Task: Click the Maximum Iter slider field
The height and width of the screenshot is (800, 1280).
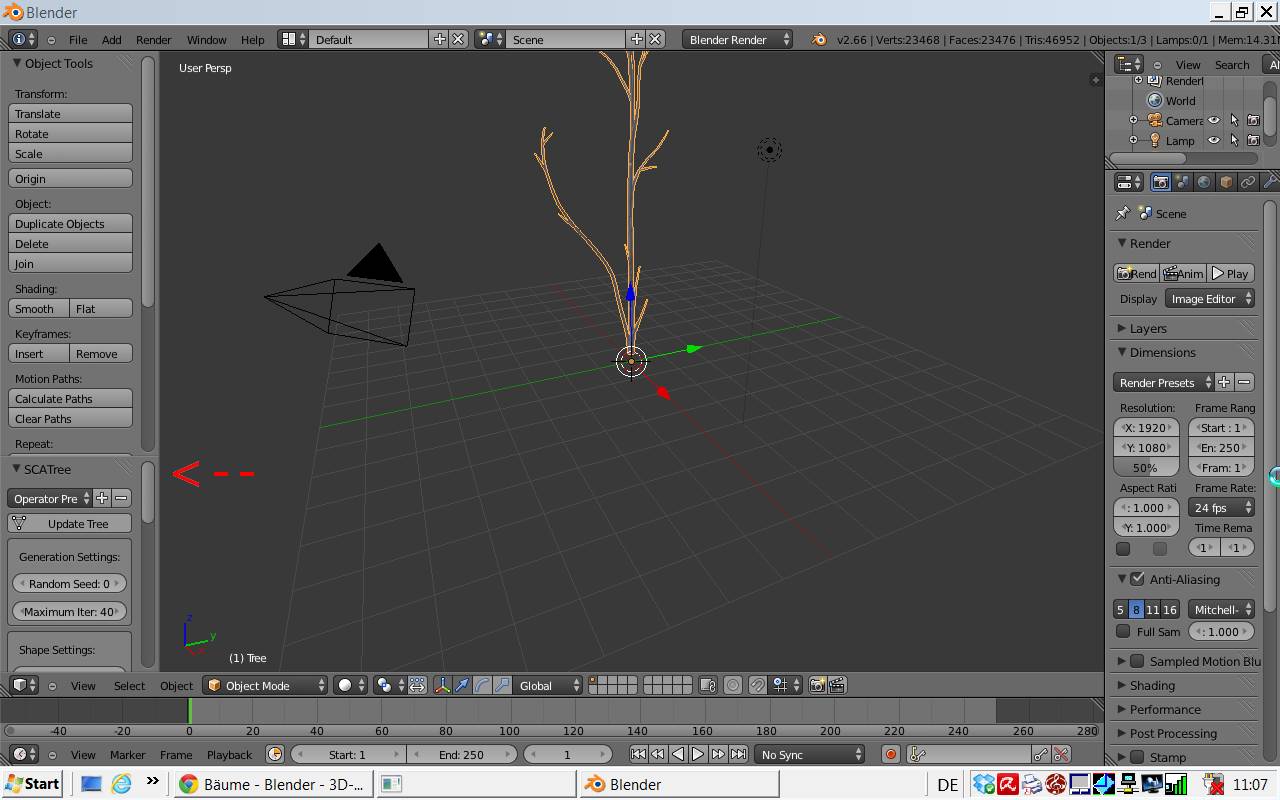Action: point(69,612)
